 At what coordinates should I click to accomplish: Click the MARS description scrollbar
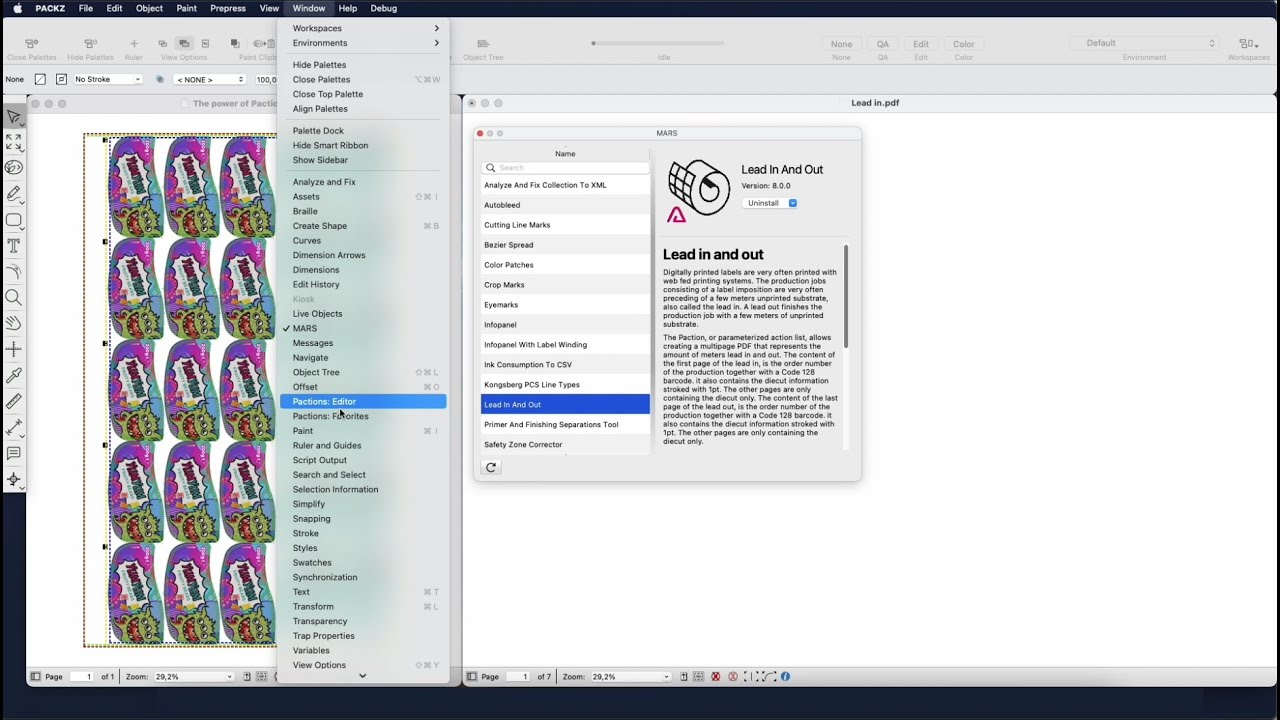846,296
